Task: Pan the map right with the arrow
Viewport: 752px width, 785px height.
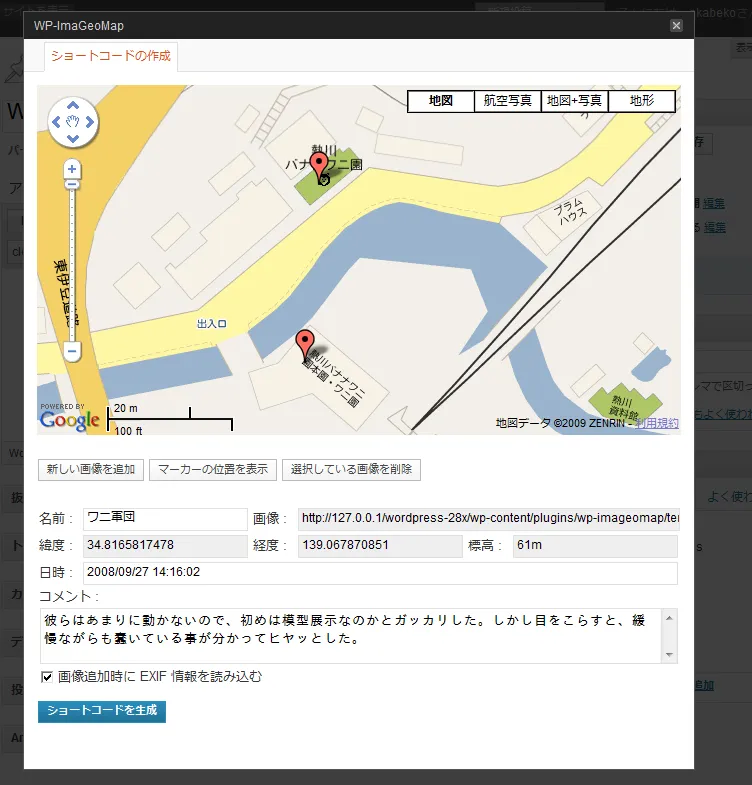Action: 90,122
